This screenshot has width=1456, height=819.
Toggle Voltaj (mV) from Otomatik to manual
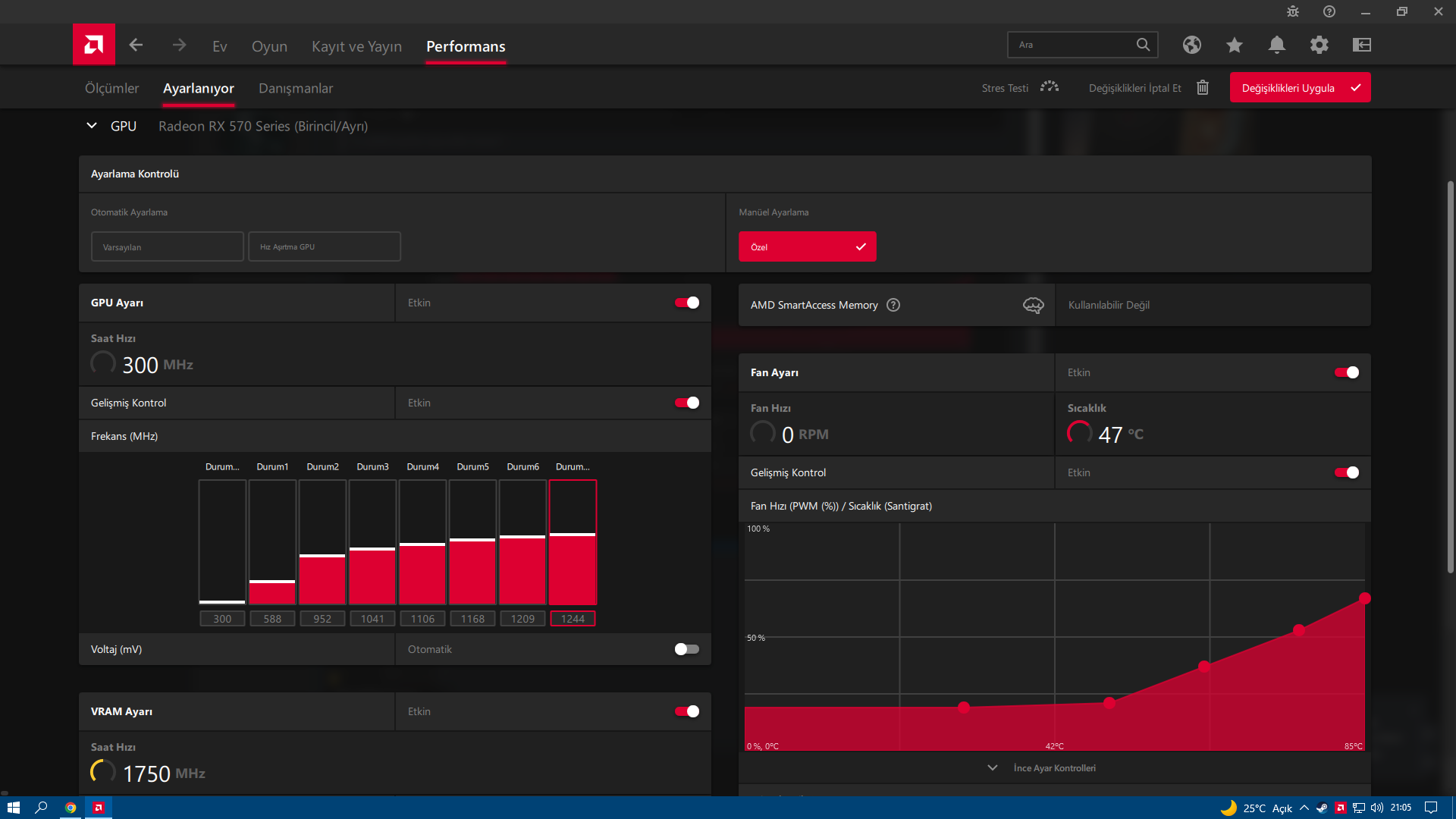687,649
